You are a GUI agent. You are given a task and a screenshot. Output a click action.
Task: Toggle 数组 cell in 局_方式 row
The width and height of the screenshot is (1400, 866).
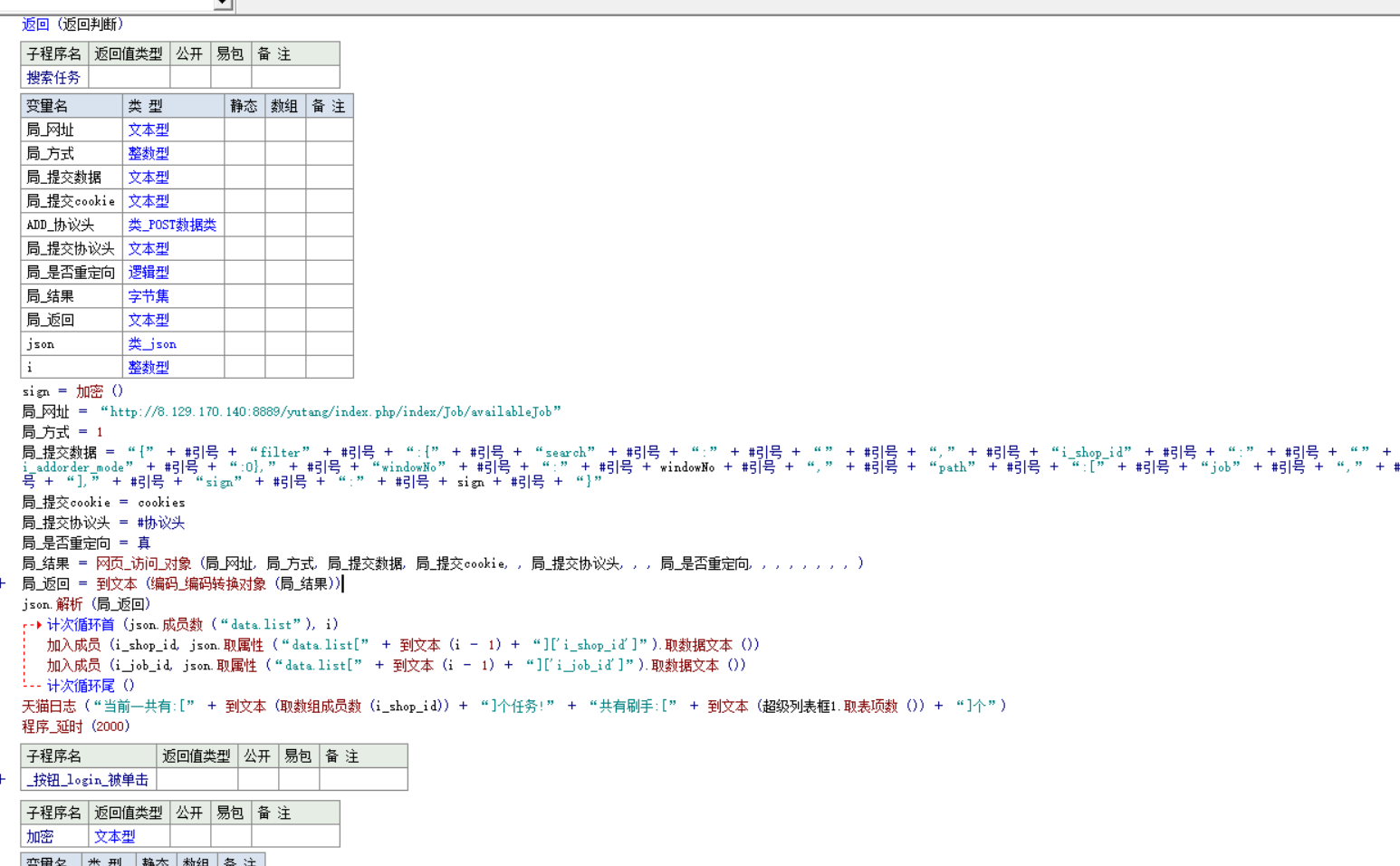tap(285, 153)
